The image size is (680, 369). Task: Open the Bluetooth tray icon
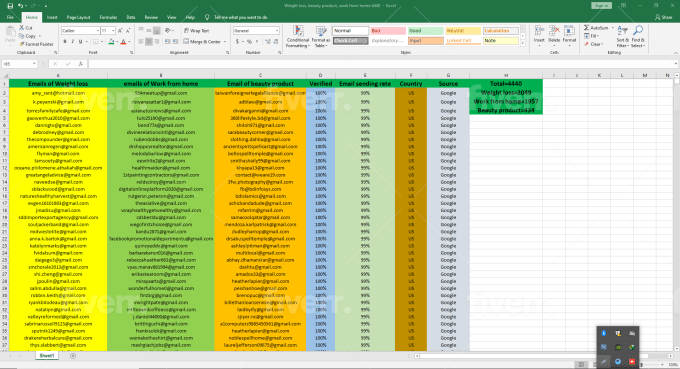point(604,333)
